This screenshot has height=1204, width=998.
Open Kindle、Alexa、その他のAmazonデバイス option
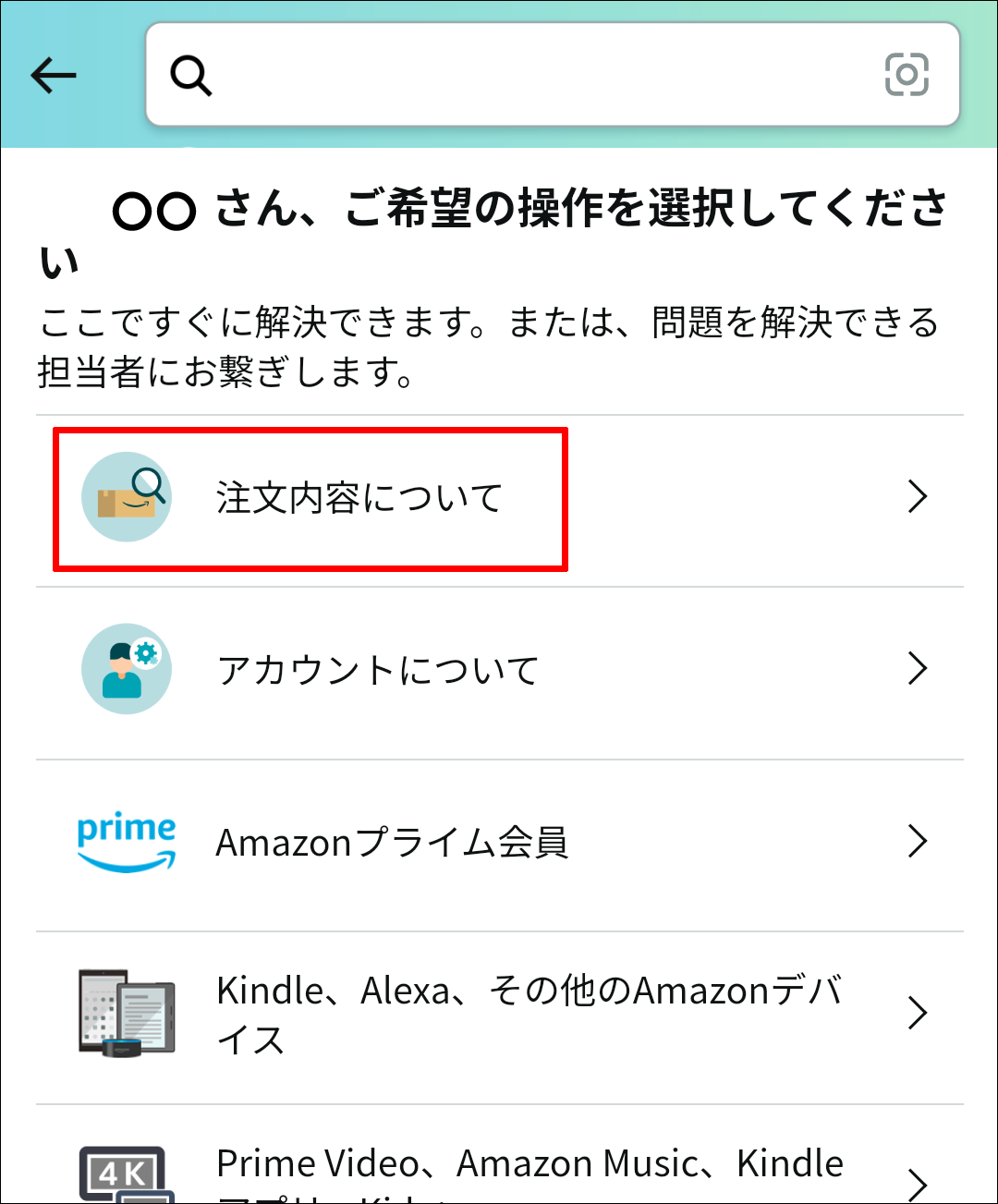(529, 1014)
